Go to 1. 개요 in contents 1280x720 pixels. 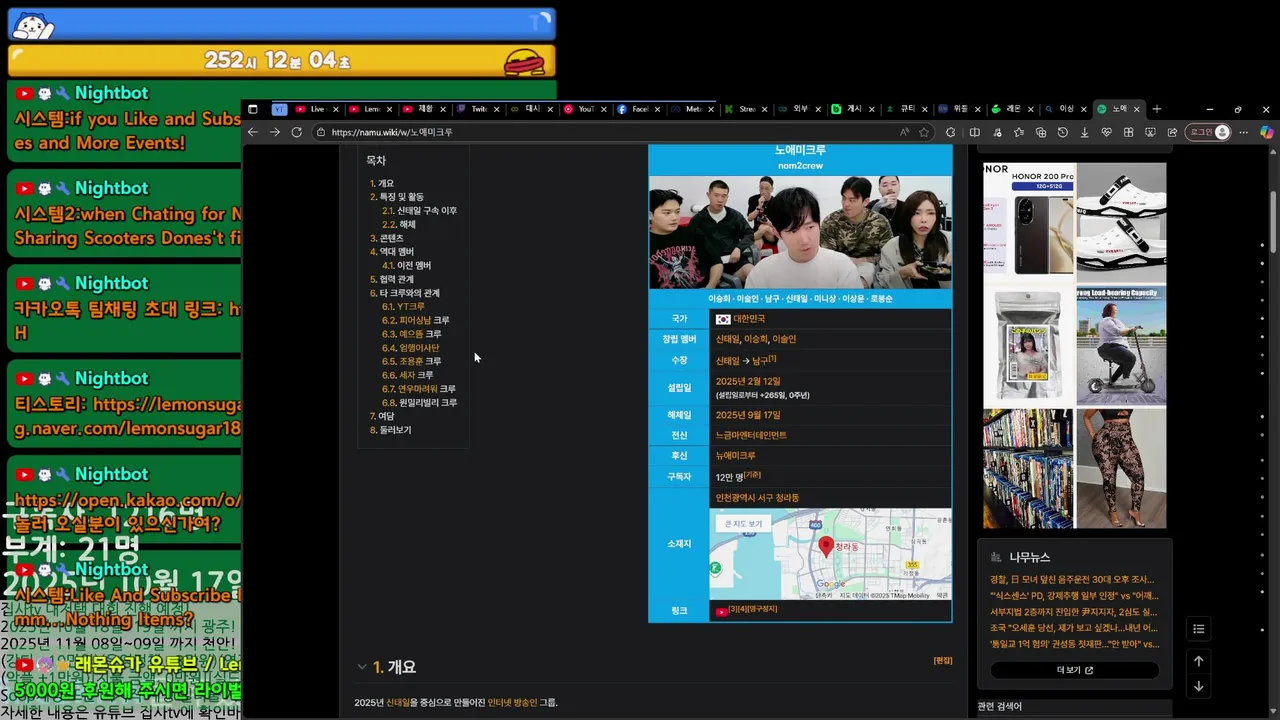(382, 184)
